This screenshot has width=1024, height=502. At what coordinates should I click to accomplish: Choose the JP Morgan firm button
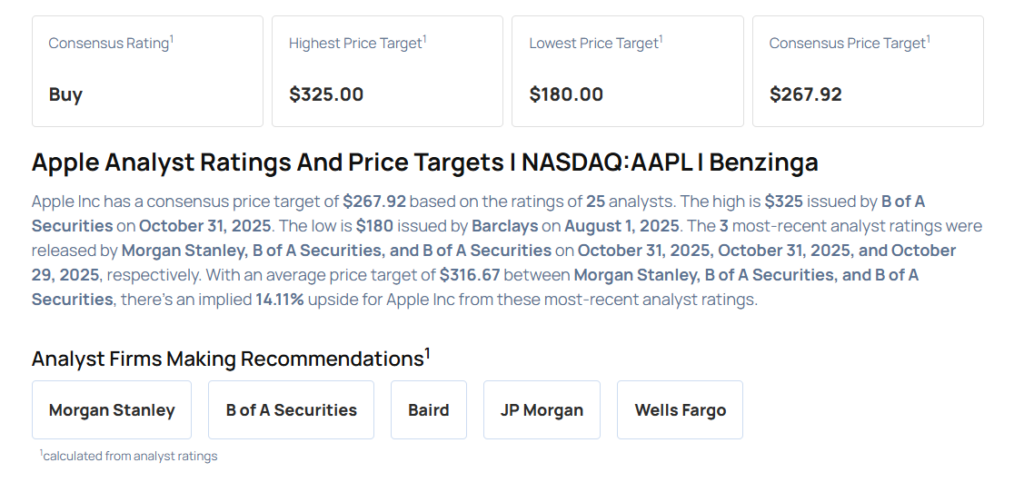[542, 410]
